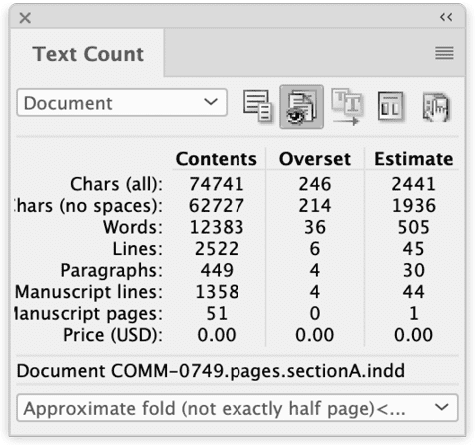Image resolution: width=475 pixels, height=448 pixels.
Task: Open the Document scope dropdown
Action: click(122, 103)
